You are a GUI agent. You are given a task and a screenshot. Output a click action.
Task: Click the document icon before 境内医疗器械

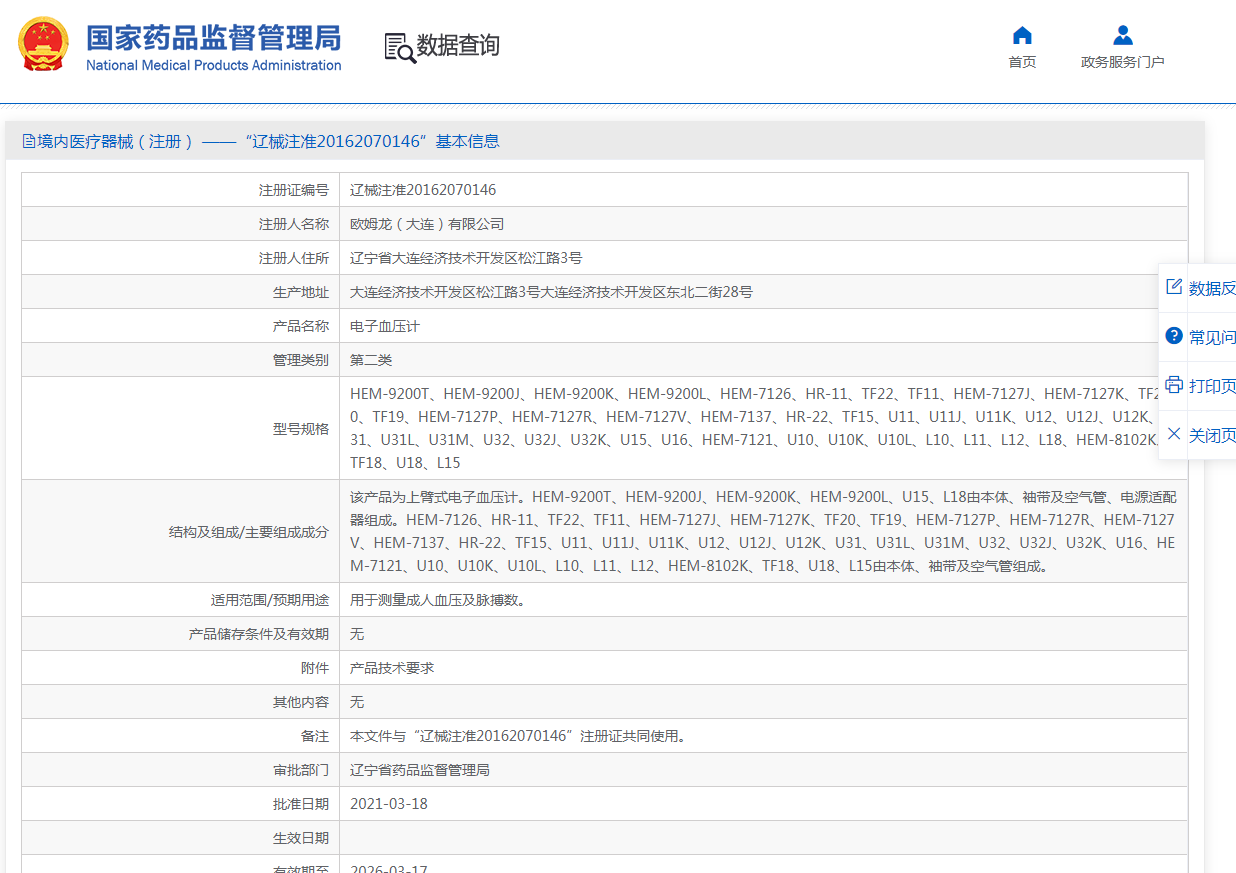tap(29, 141)
